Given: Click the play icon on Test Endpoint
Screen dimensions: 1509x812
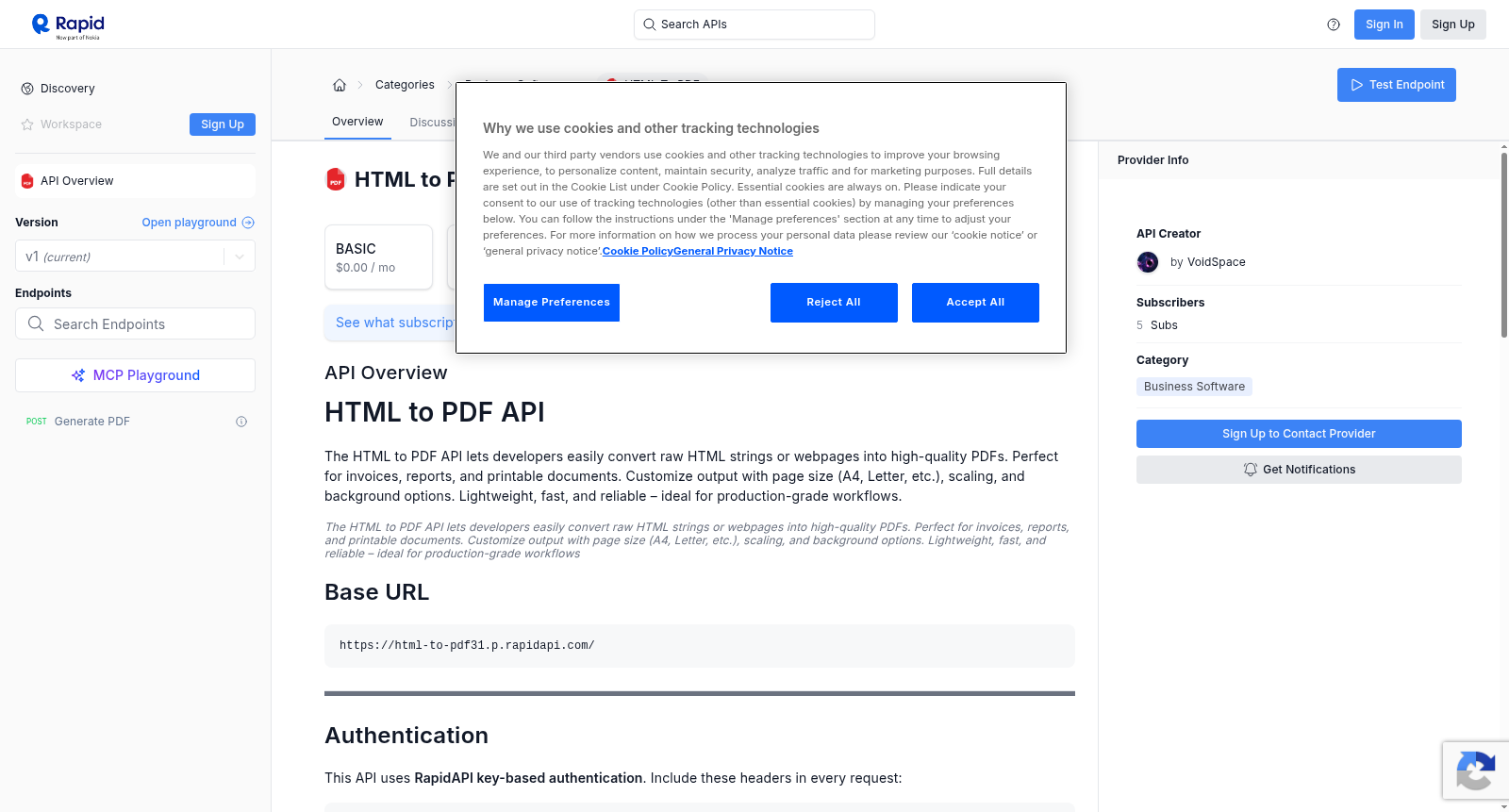Looking at the screenshot, I should [1357, 85].
